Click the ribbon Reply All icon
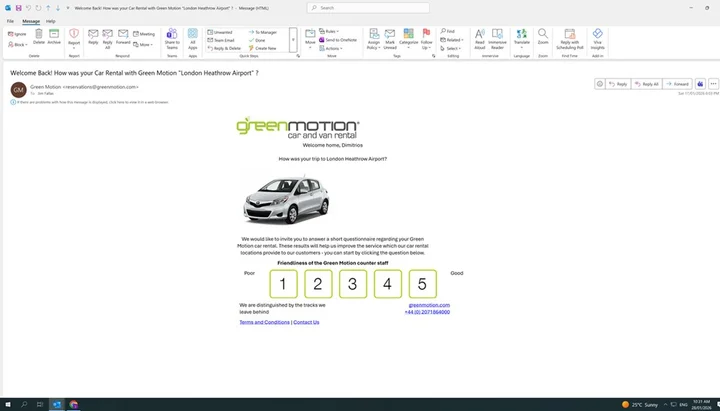Viewport: 720px width, 411px height. (107, 39)
